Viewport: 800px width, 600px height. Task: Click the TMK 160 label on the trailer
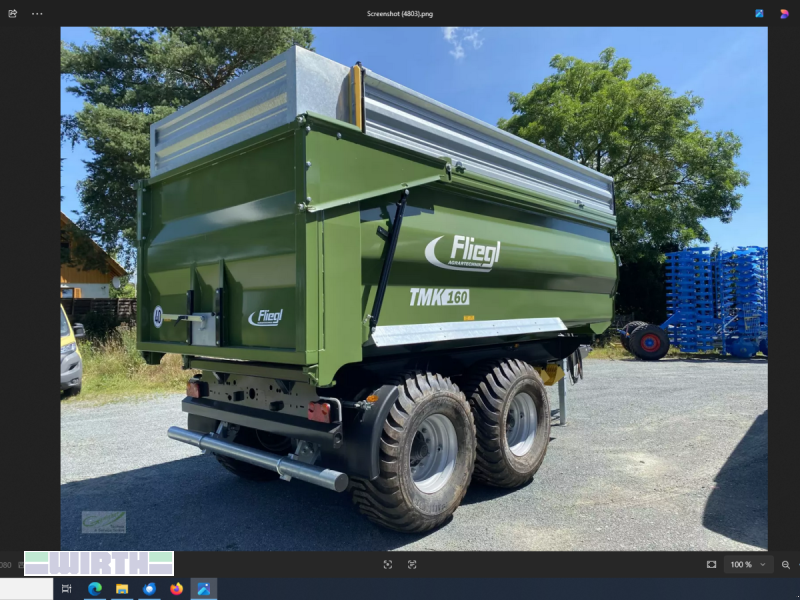[438, 297]
